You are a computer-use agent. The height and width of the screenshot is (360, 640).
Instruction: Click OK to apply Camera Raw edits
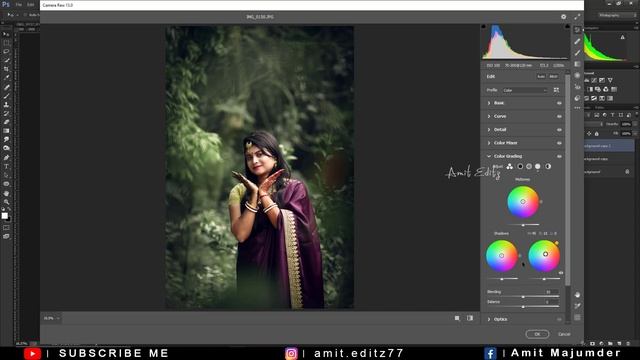click(537, 334)
